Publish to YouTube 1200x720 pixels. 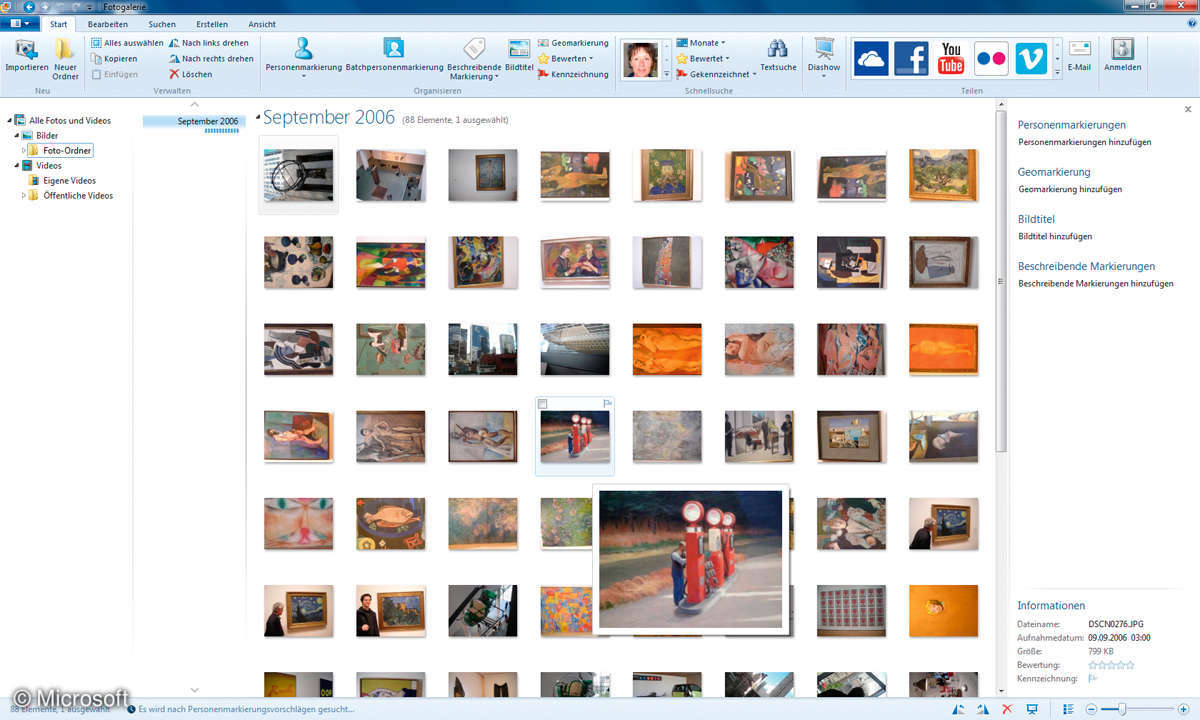(x=951, y=58)
